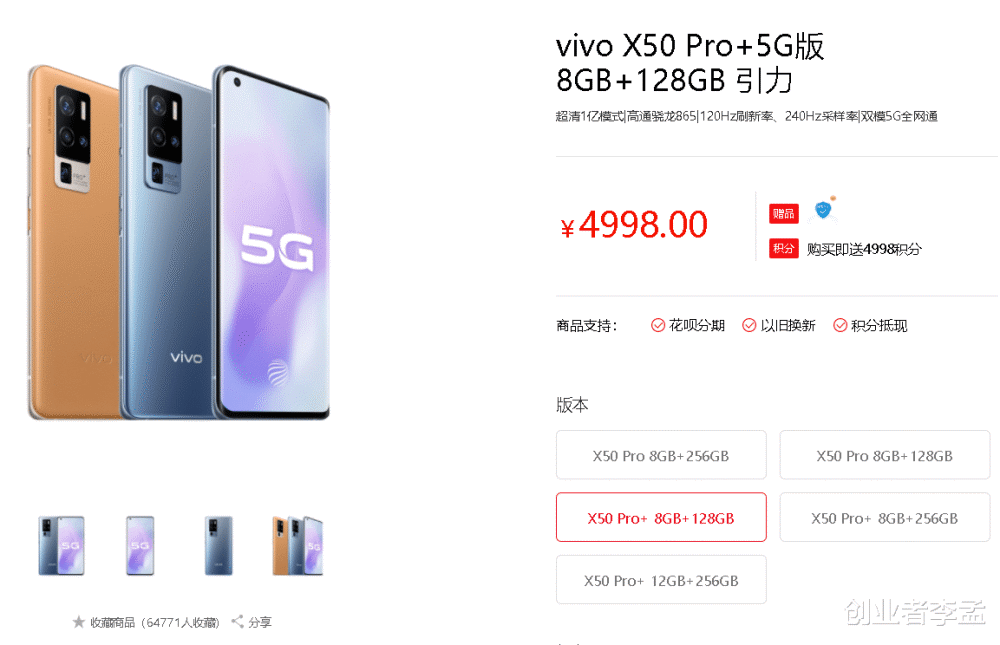Select version X50 Pro 8GB+256GB
Screen dimensions: 1000x645
coord(661,455)
